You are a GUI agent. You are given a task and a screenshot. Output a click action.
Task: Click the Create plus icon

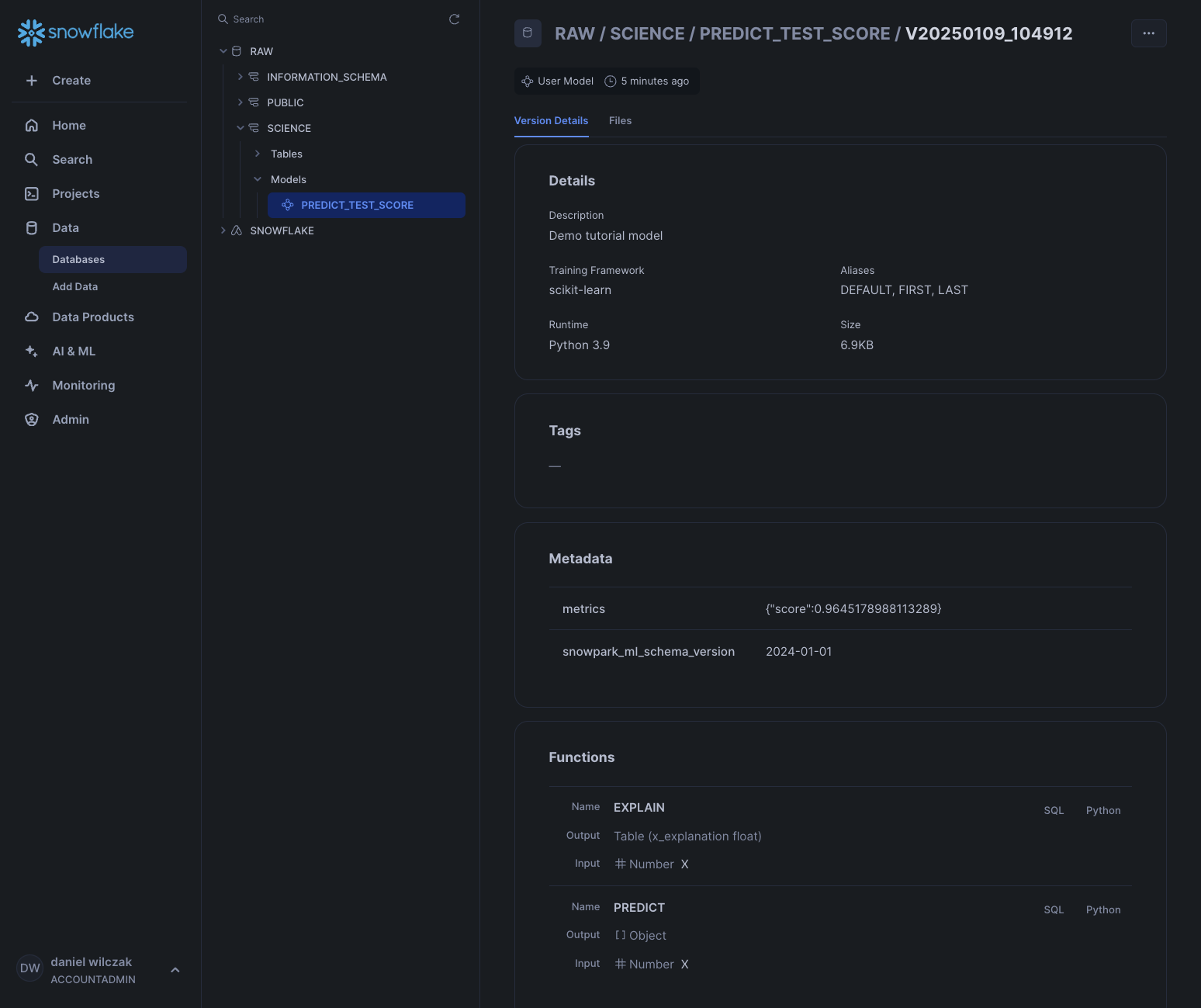coord(32,81)
